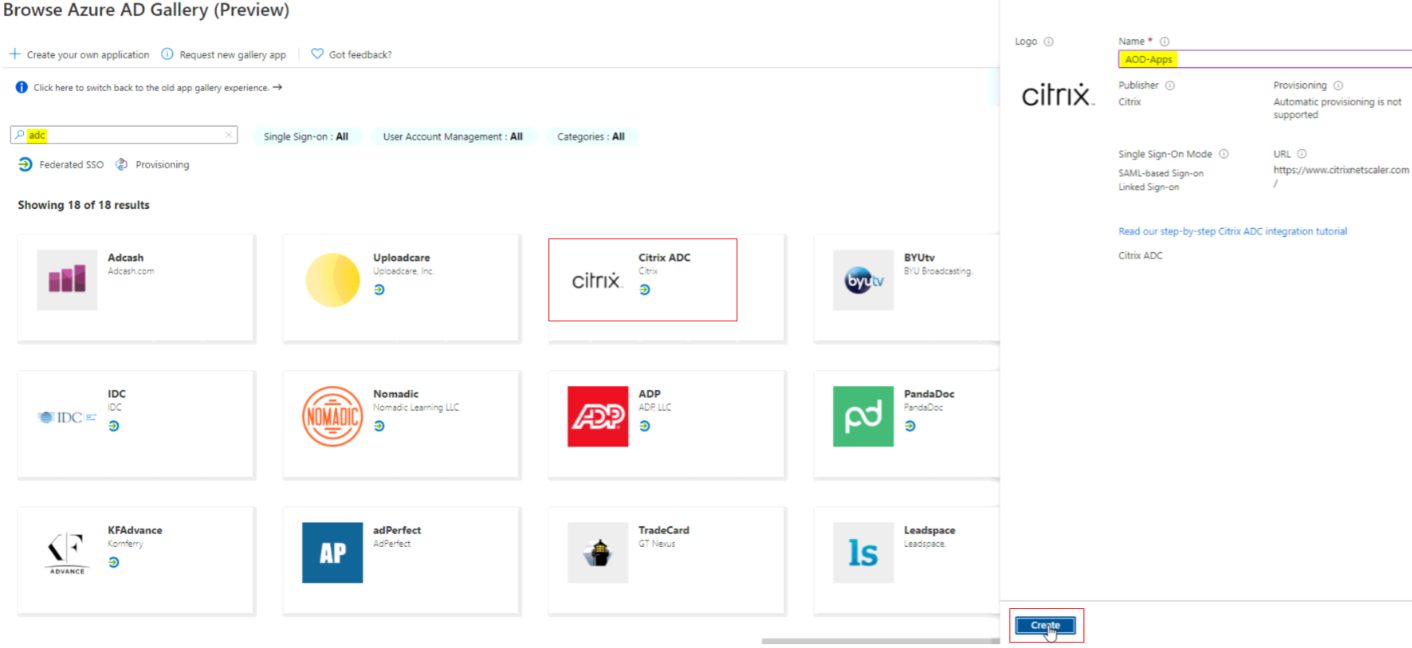Click the Uploadcare logo

[333, 279]
